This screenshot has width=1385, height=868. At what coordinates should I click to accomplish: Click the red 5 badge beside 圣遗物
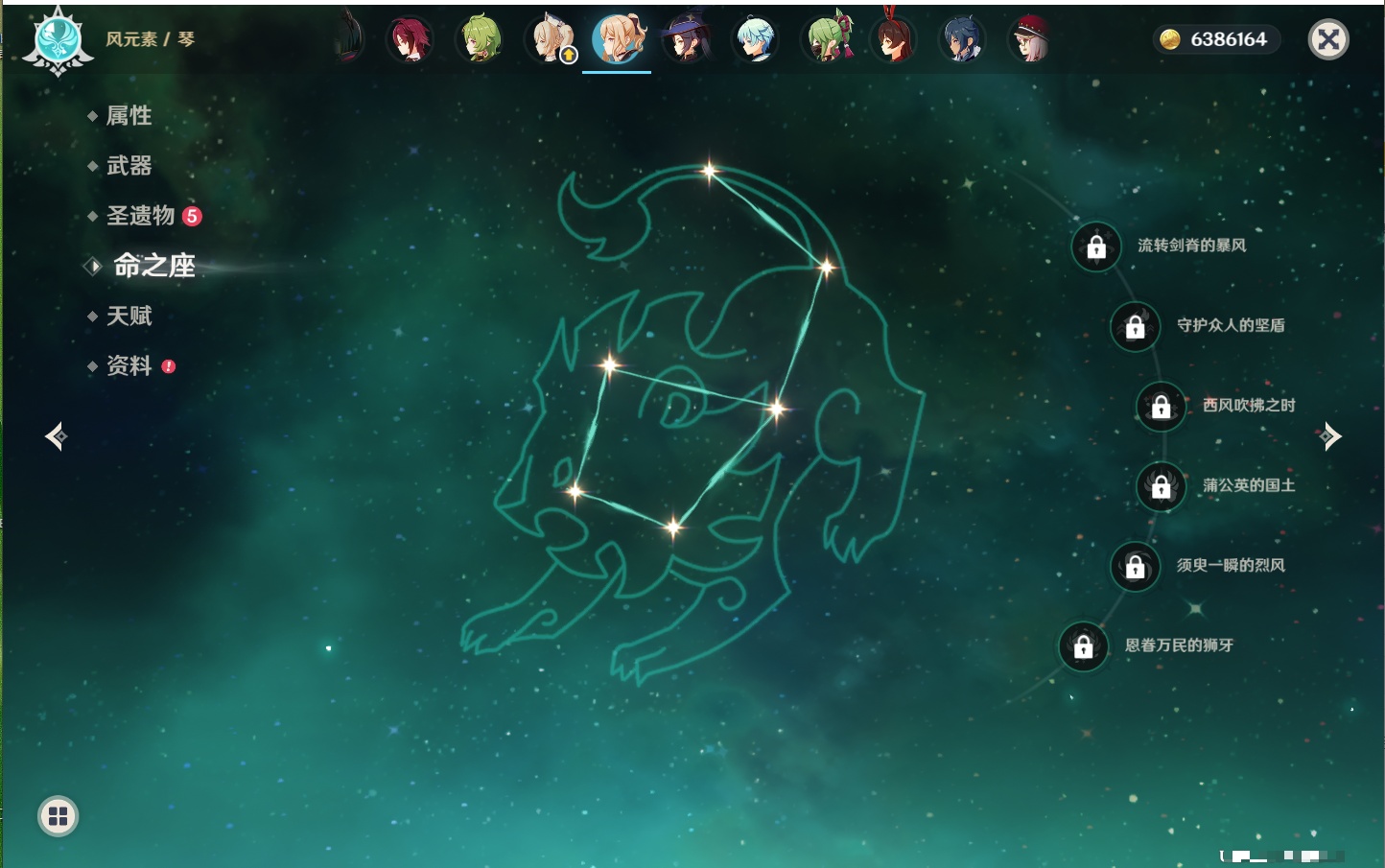pos(192,216)
